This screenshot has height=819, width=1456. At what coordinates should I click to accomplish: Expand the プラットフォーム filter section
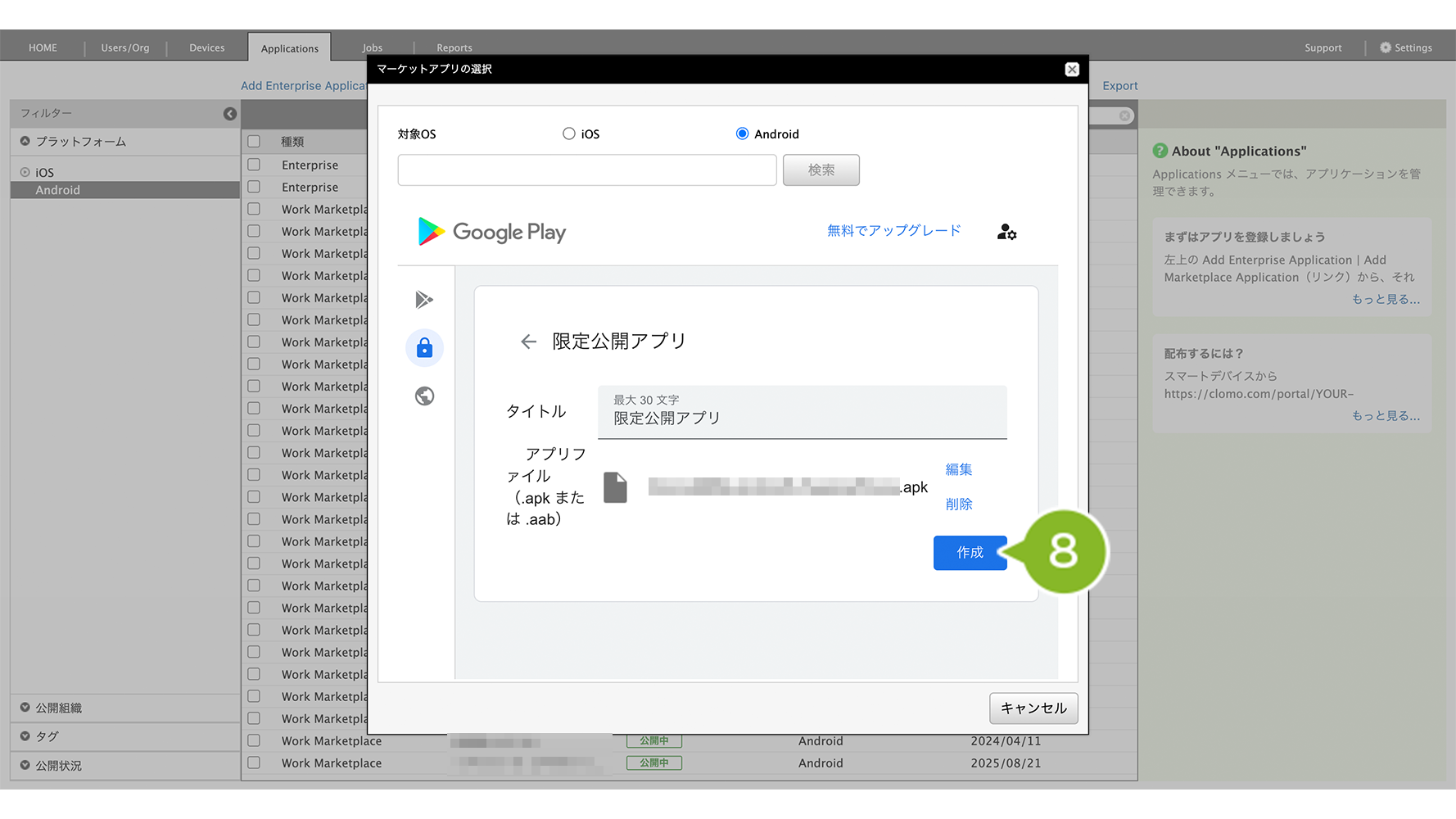(x=25, y=142)
